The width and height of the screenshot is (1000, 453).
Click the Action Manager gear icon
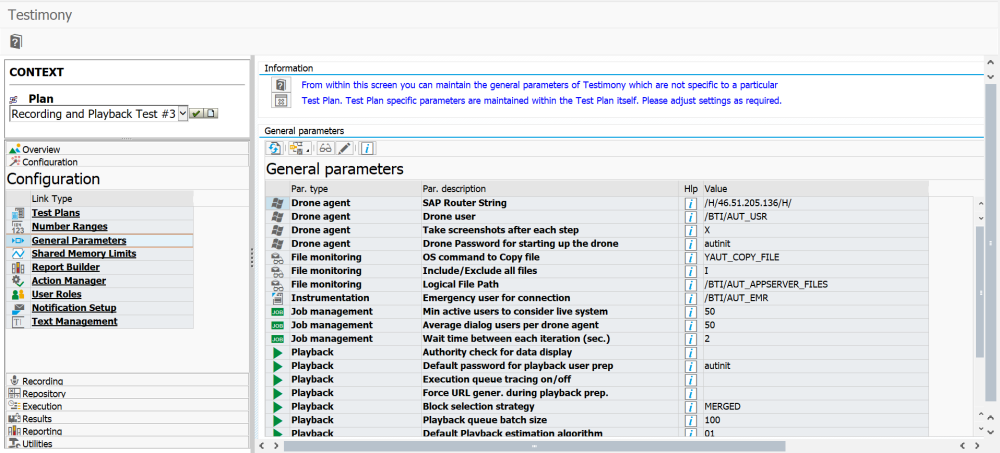coord(18,281)
